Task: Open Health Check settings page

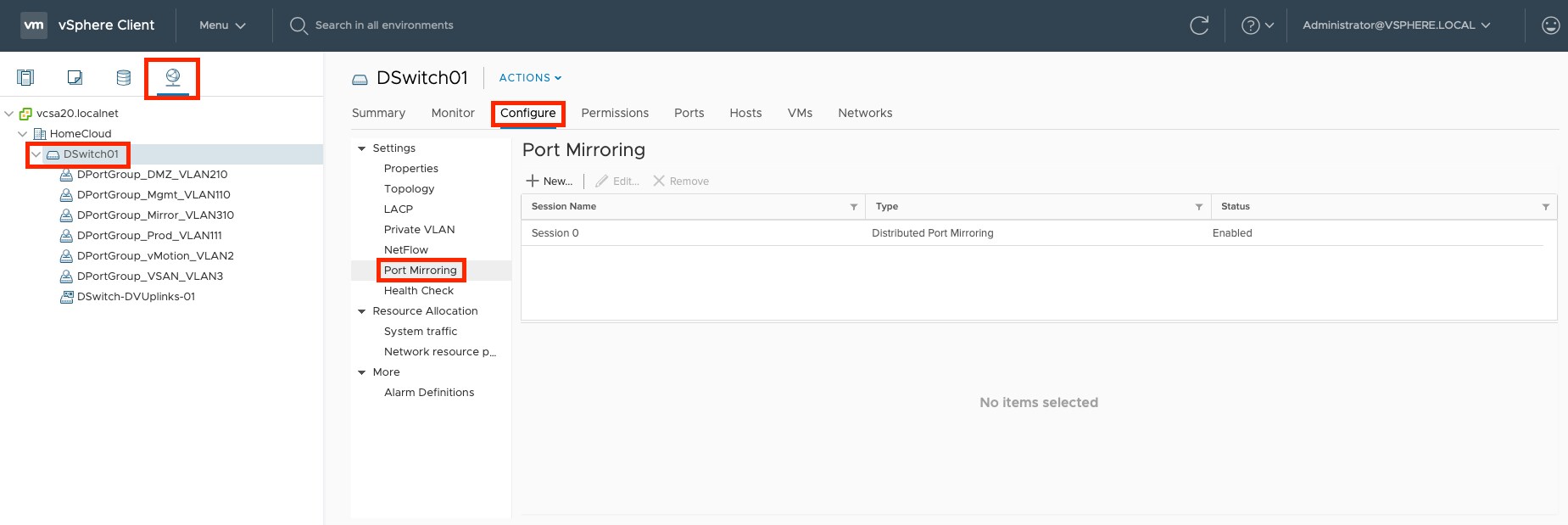Action: pos(419,291)
